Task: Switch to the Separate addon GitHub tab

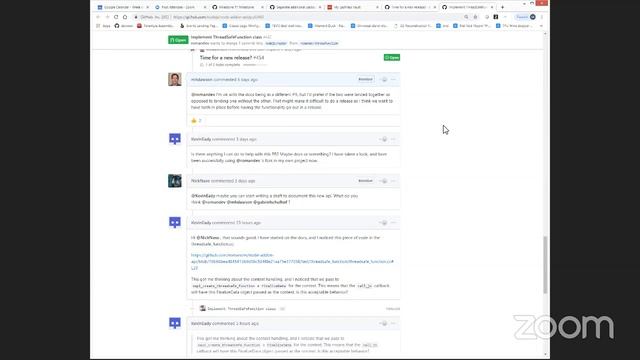Action: coord(295,7)
